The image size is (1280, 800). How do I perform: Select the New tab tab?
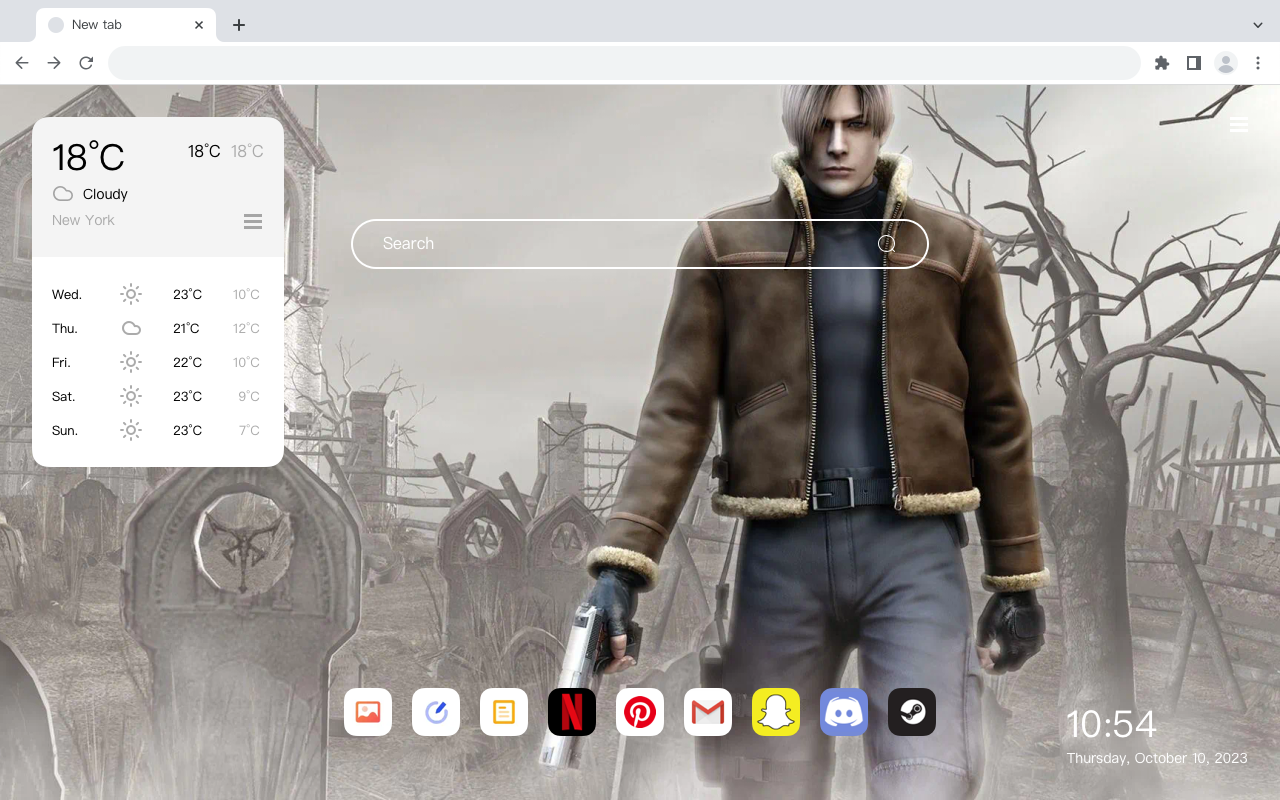coord(126,25)
